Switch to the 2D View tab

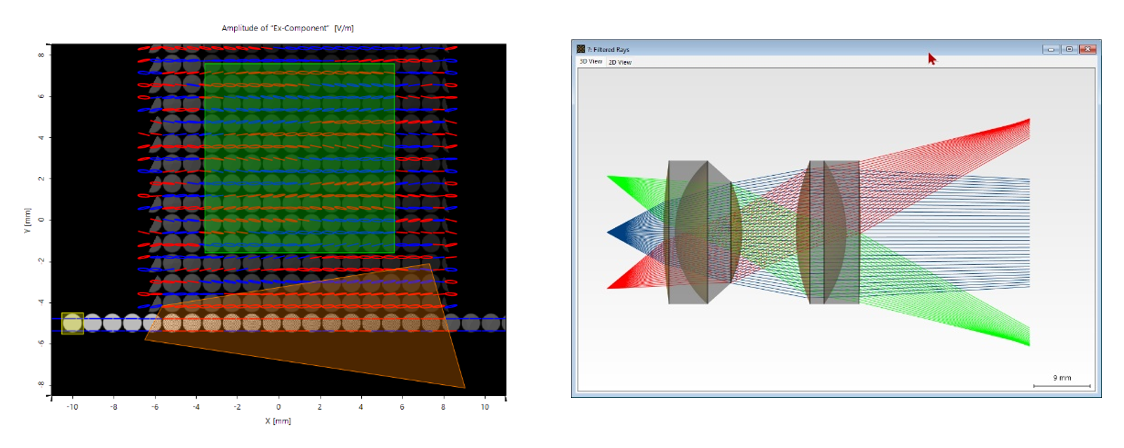[620, 62]
